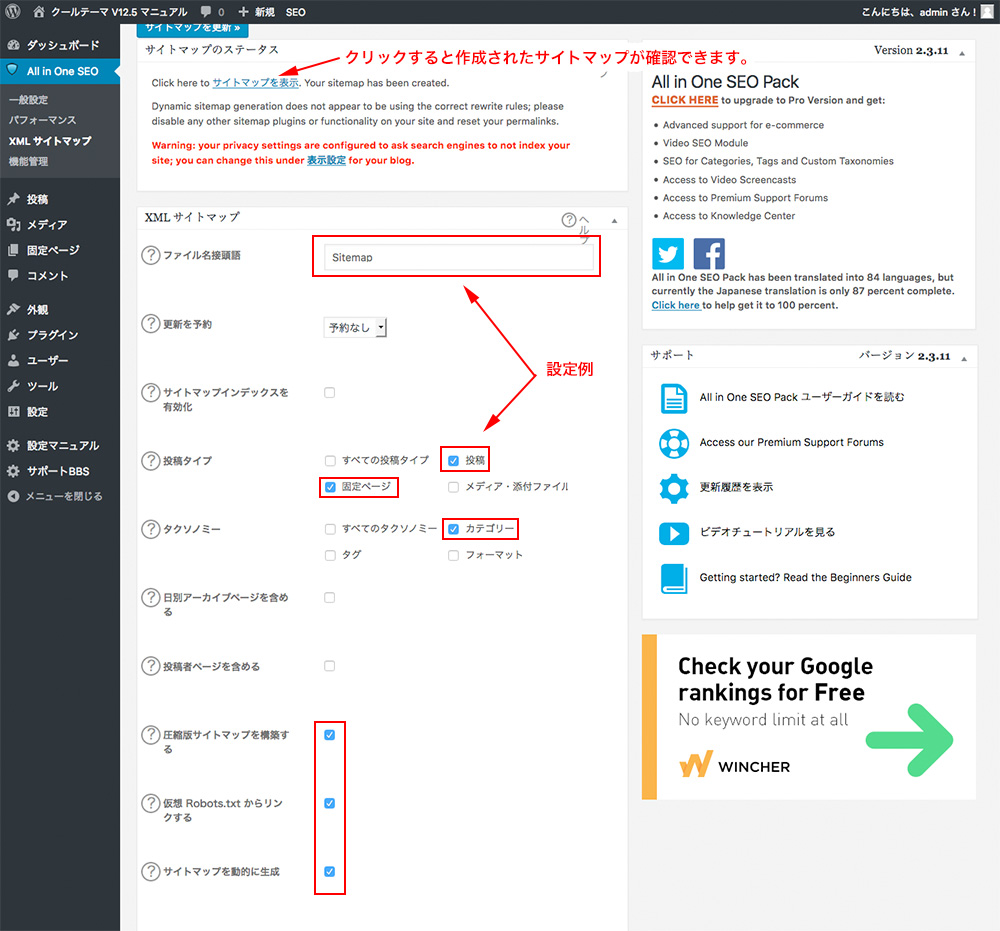Click the 表示設定 link in warning
Viewport: 1000px width, 931px height.
pyautogui.click(x=327, y=160)
